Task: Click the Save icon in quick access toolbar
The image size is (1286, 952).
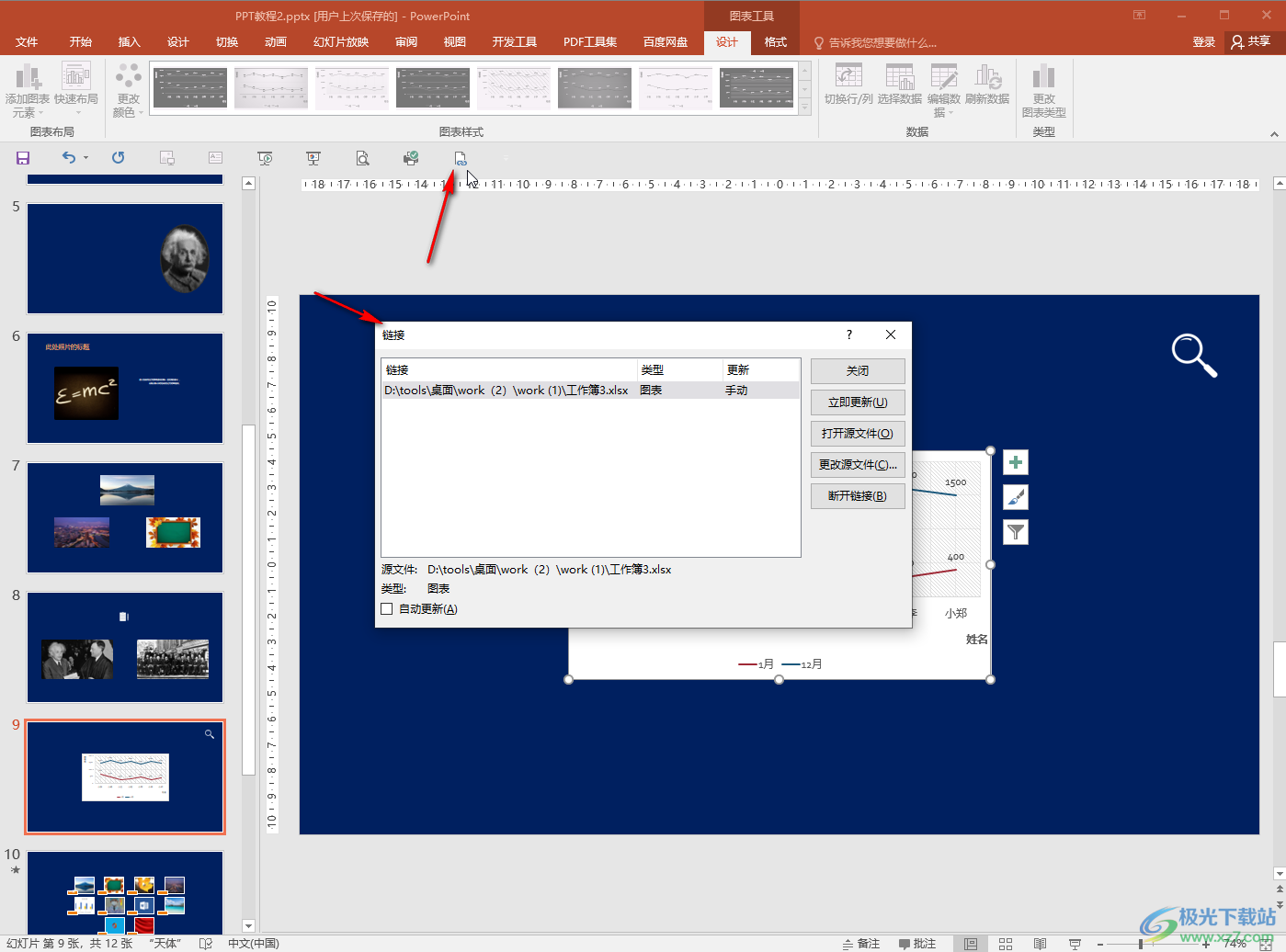Action: coord(23,158)
